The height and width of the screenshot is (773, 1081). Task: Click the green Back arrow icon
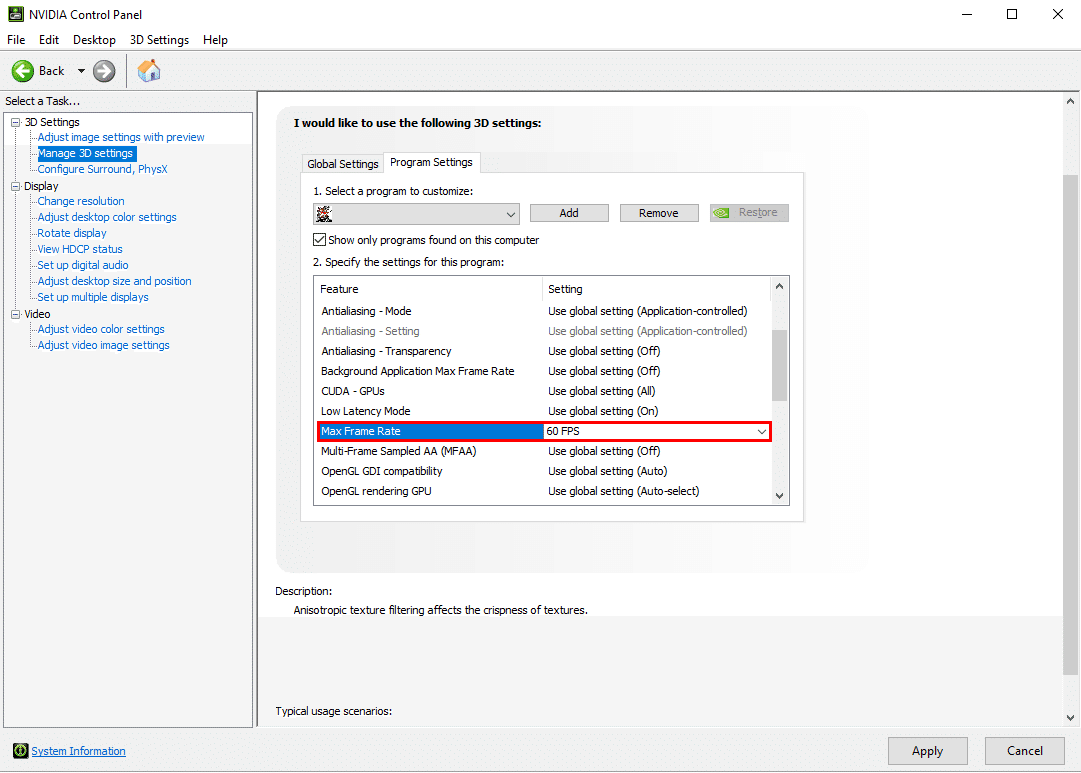click(x=23, y=71)
